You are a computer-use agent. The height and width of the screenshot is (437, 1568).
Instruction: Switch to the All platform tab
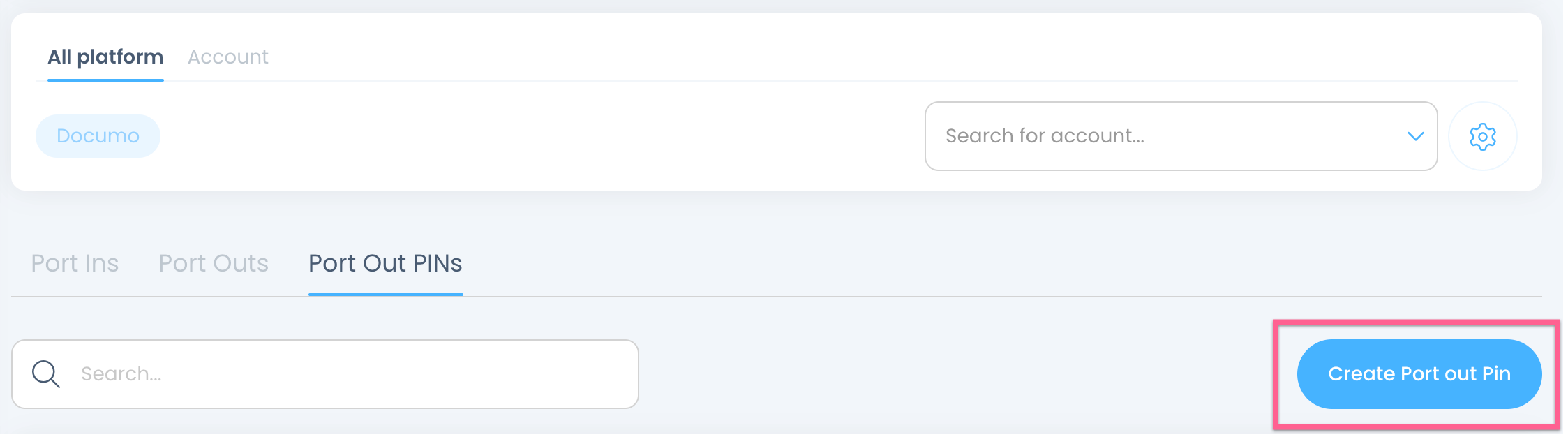(105, 57)
